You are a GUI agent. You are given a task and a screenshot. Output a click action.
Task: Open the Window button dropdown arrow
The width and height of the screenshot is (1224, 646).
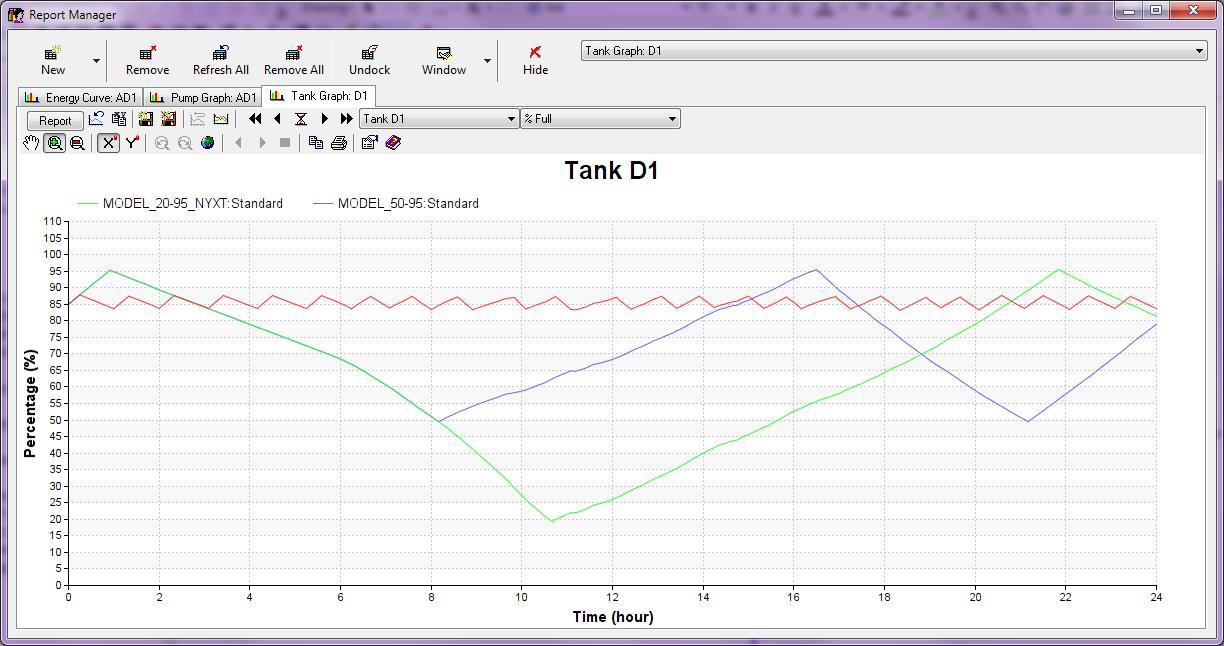click(x=488, y=61)
